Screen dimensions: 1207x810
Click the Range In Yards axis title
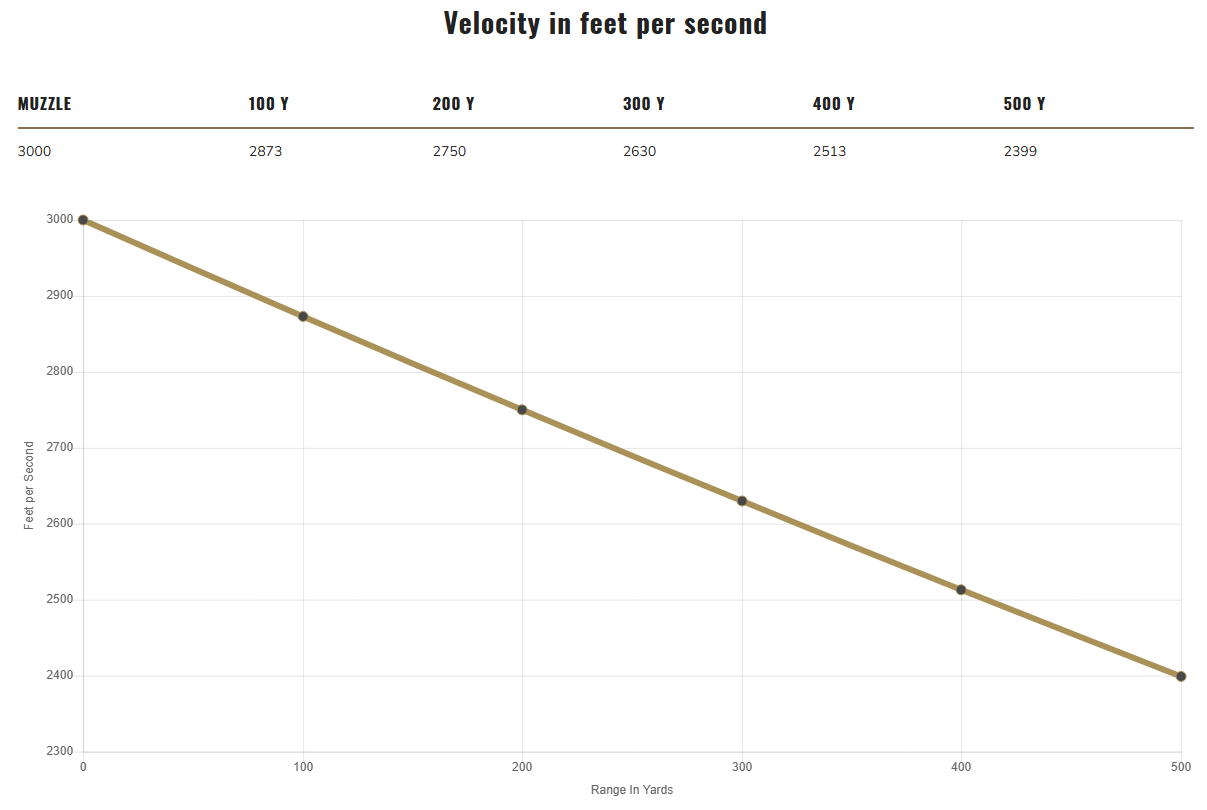(632, 790)
